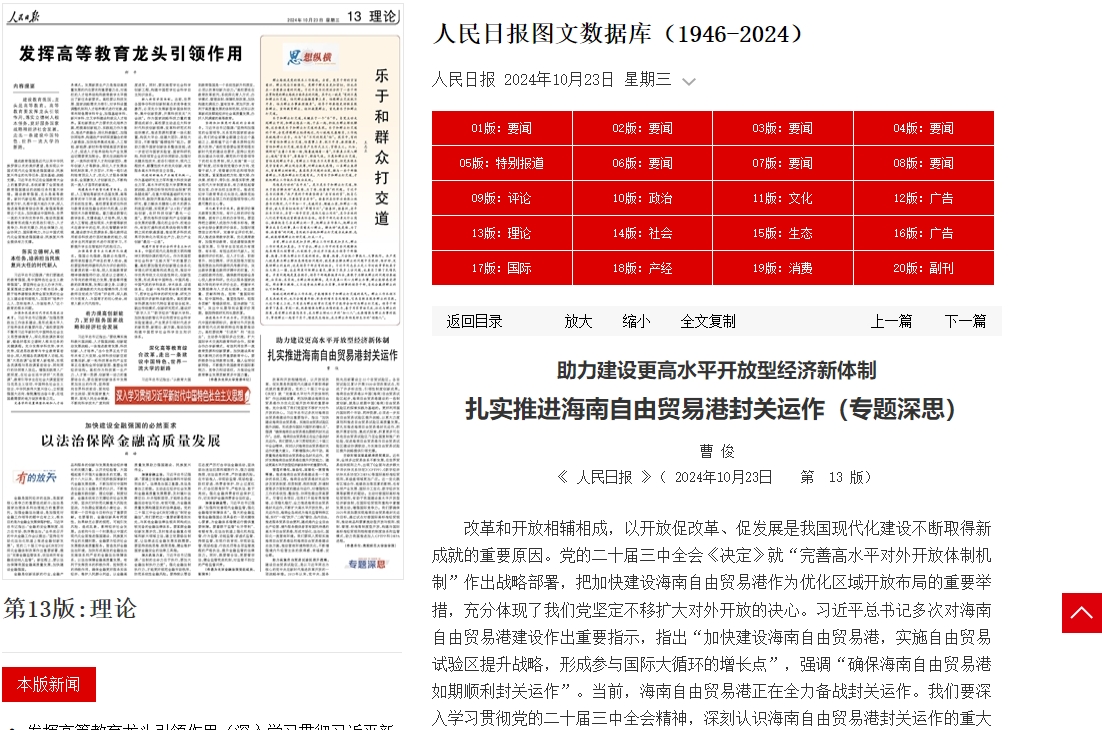Open 12版：广告 advertisement page
The image size is (1102, 730).
click(923, 198)
